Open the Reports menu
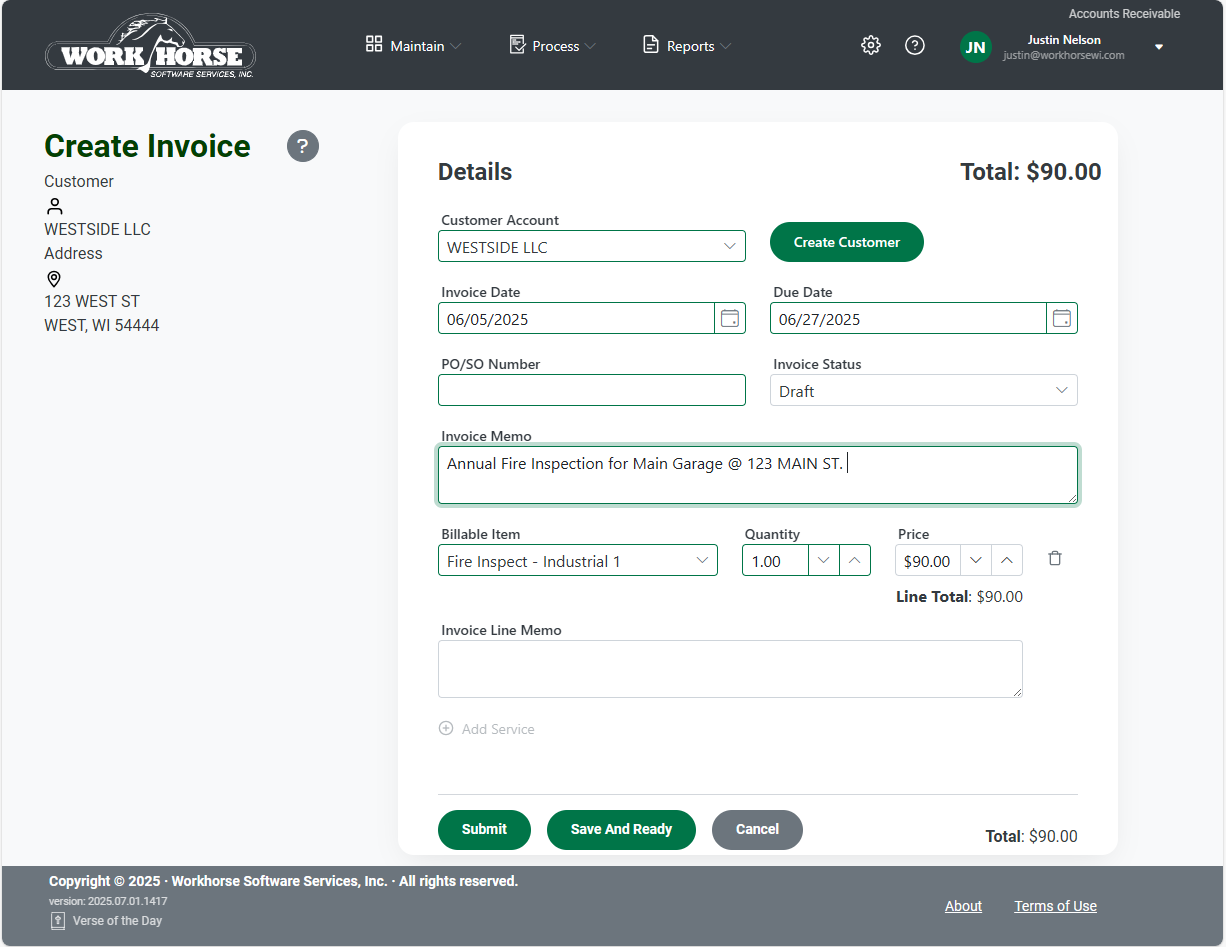This screenshot has height=947, width=1226. tap(687, 46)
